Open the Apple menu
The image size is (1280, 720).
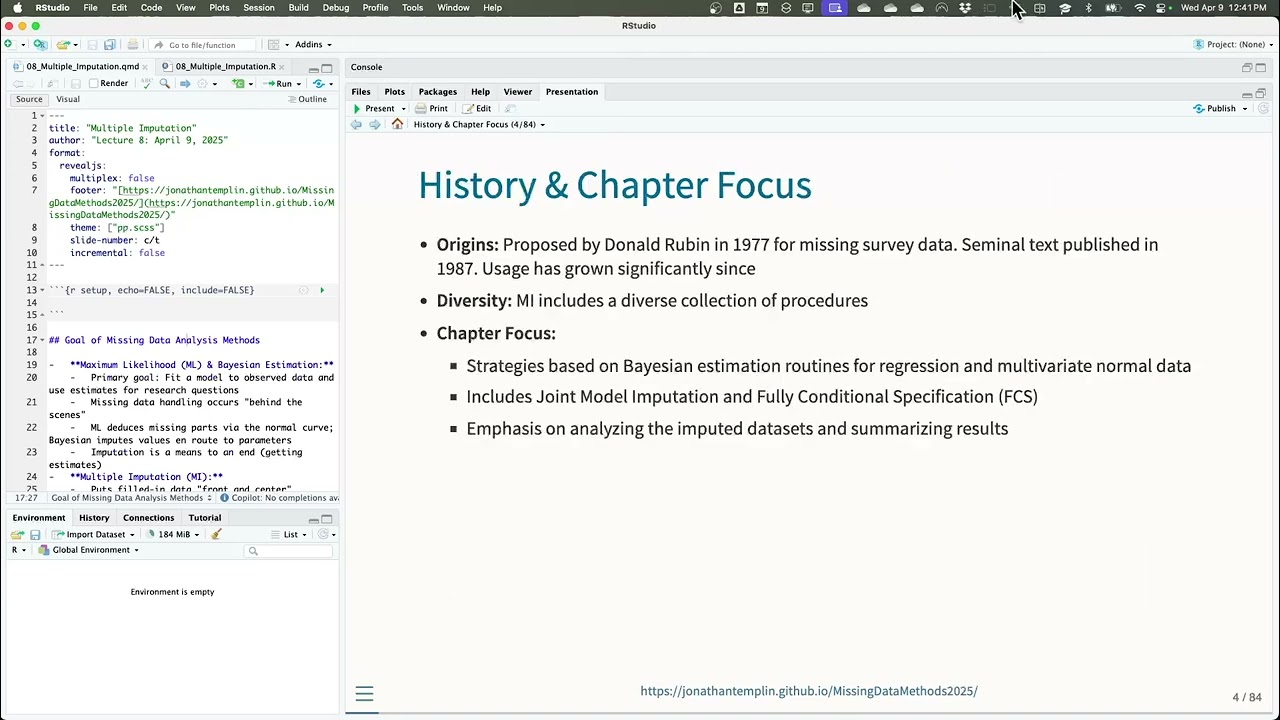click(x=17, y=7)
